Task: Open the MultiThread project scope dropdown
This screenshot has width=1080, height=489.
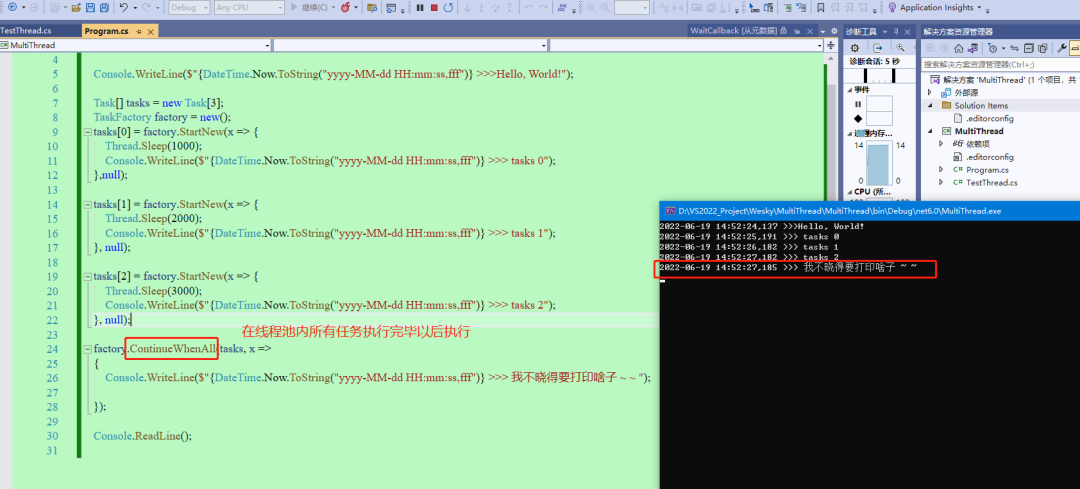Action: click(x=136, y=45)
